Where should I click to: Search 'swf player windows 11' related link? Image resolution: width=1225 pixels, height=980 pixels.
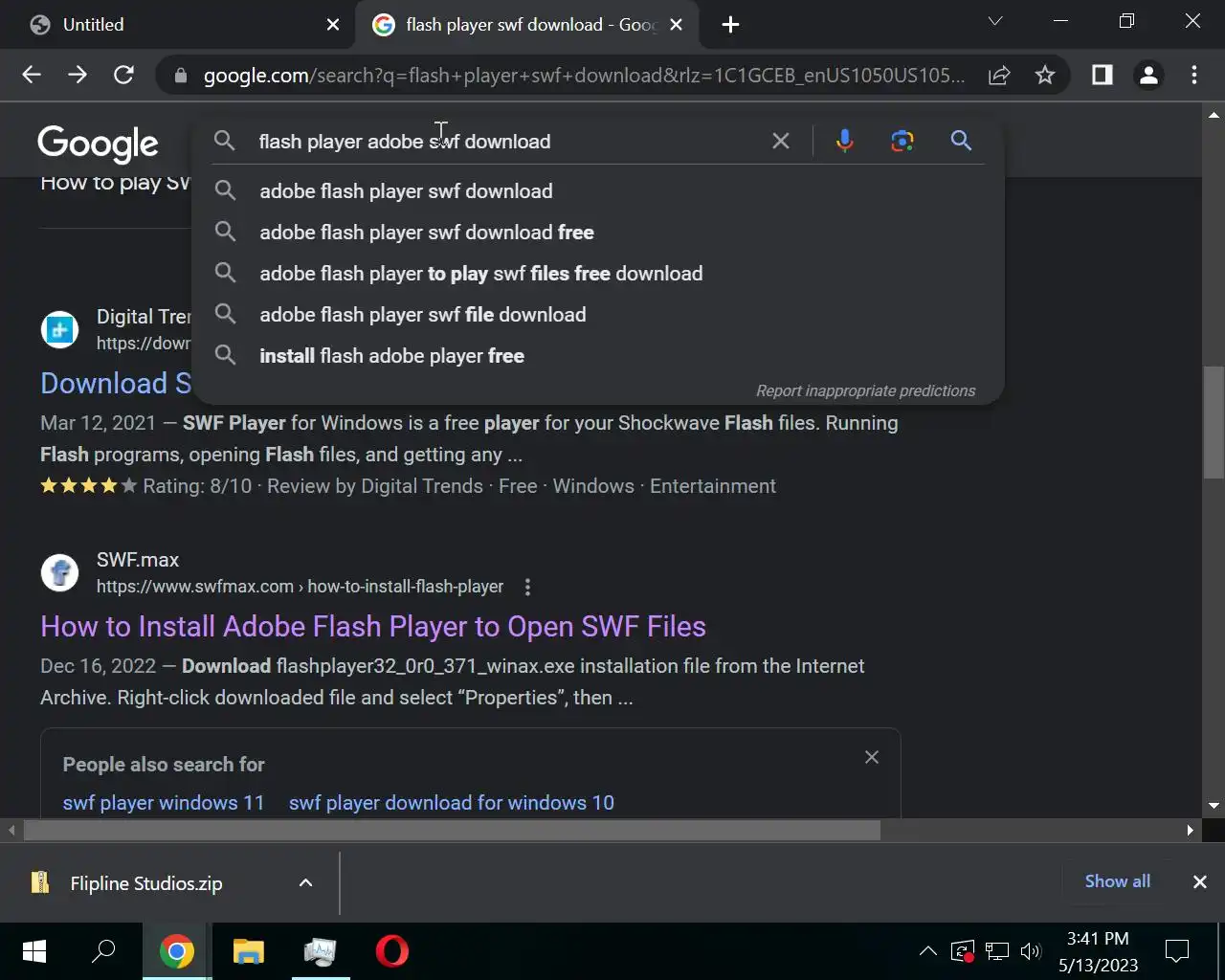[x=164, y=803]
